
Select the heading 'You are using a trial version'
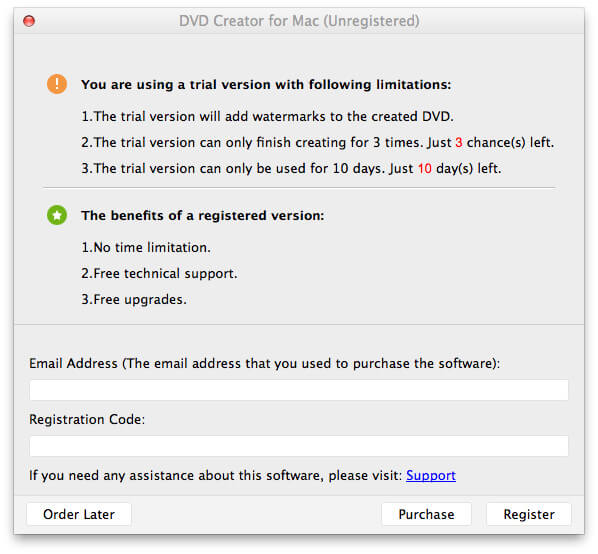pyautogui.click(x=266, y=84)
